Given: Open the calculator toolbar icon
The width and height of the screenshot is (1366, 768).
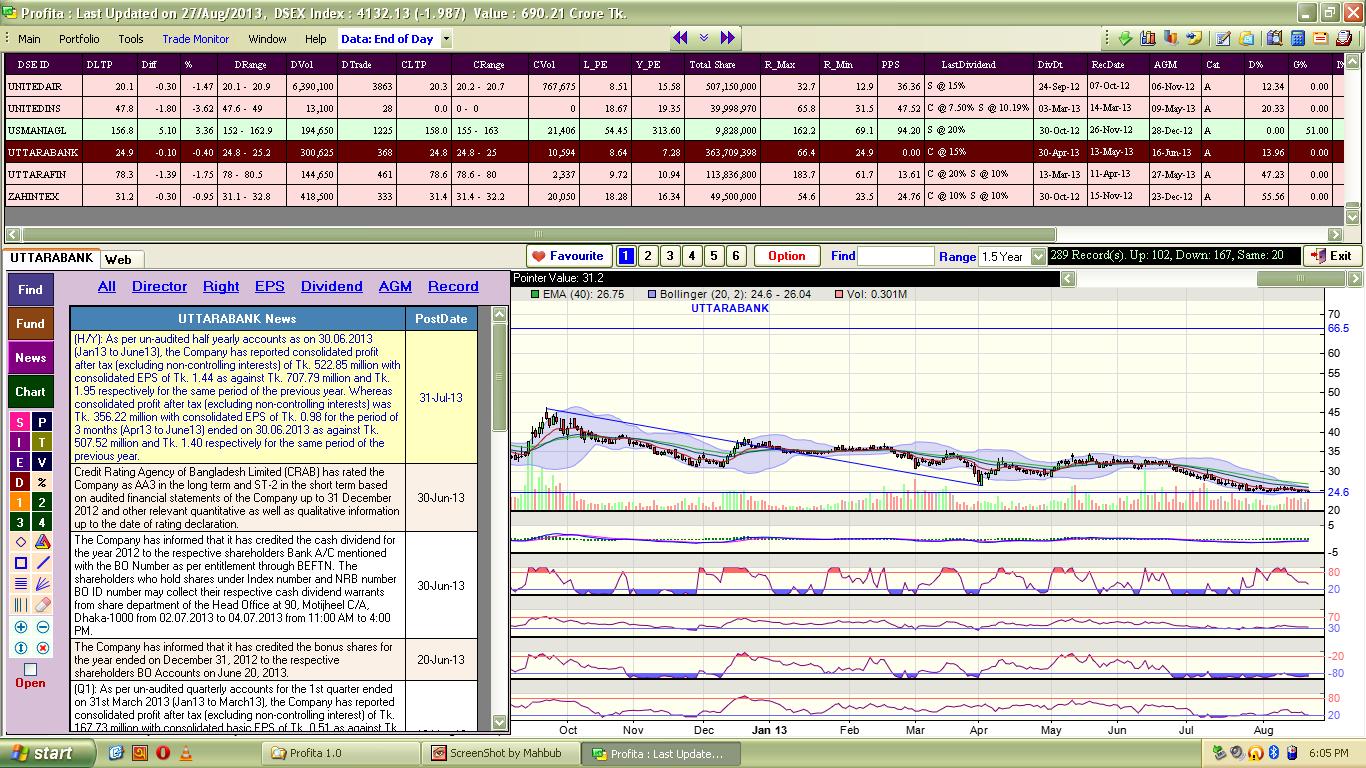Looking at the screenshot, I should pyautogui.click(x=1298, y=38).
